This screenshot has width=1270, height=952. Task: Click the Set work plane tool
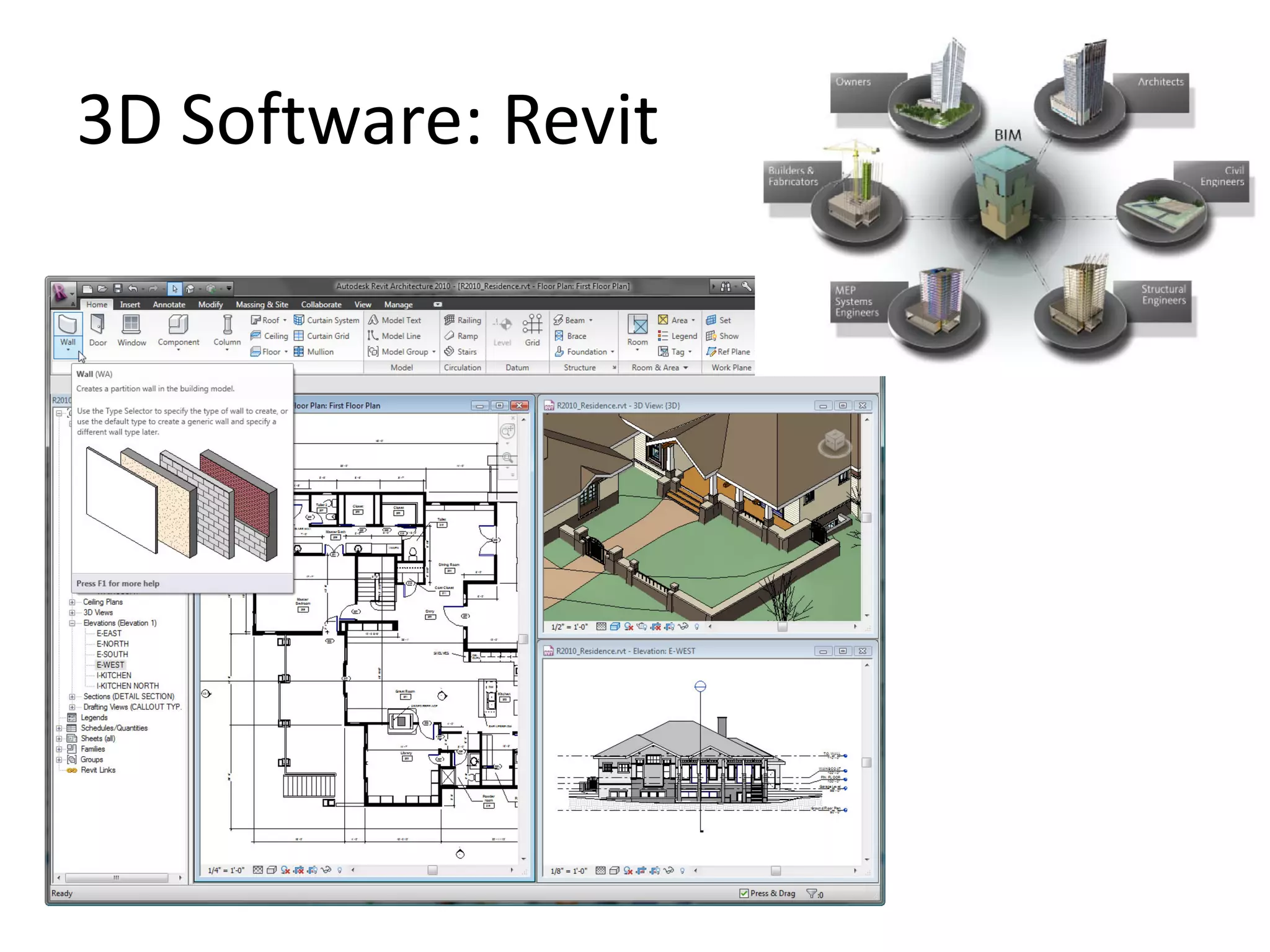pos(718,320)
